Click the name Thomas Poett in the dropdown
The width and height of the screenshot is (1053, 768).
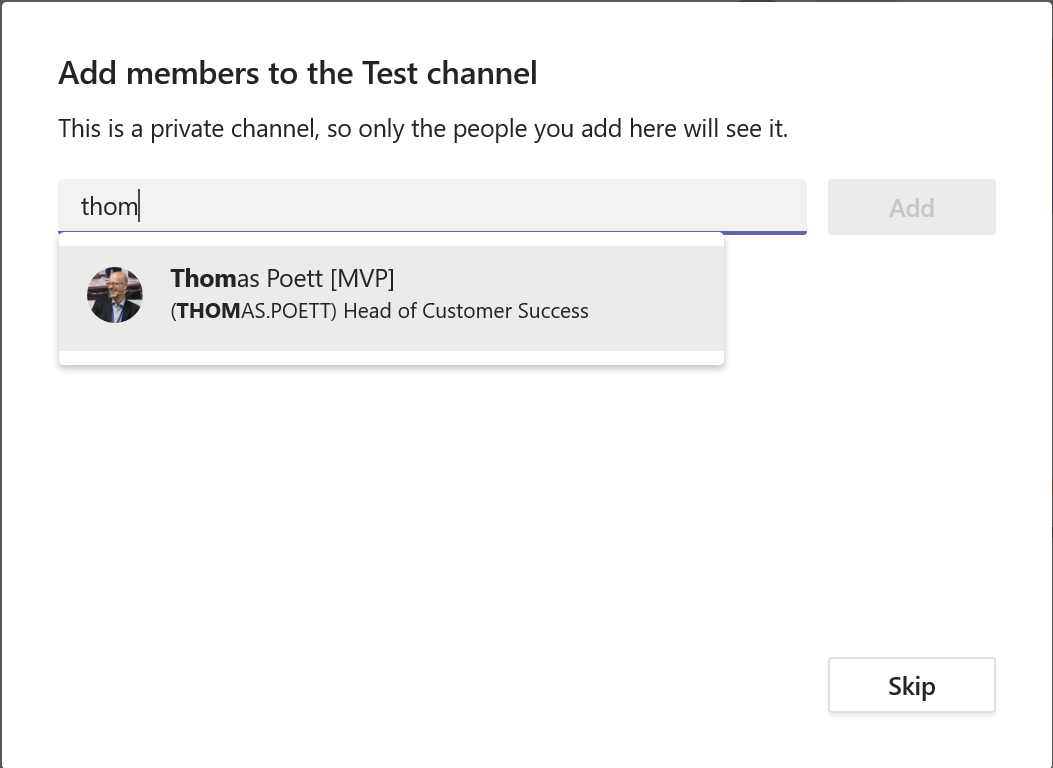(282, 278)
